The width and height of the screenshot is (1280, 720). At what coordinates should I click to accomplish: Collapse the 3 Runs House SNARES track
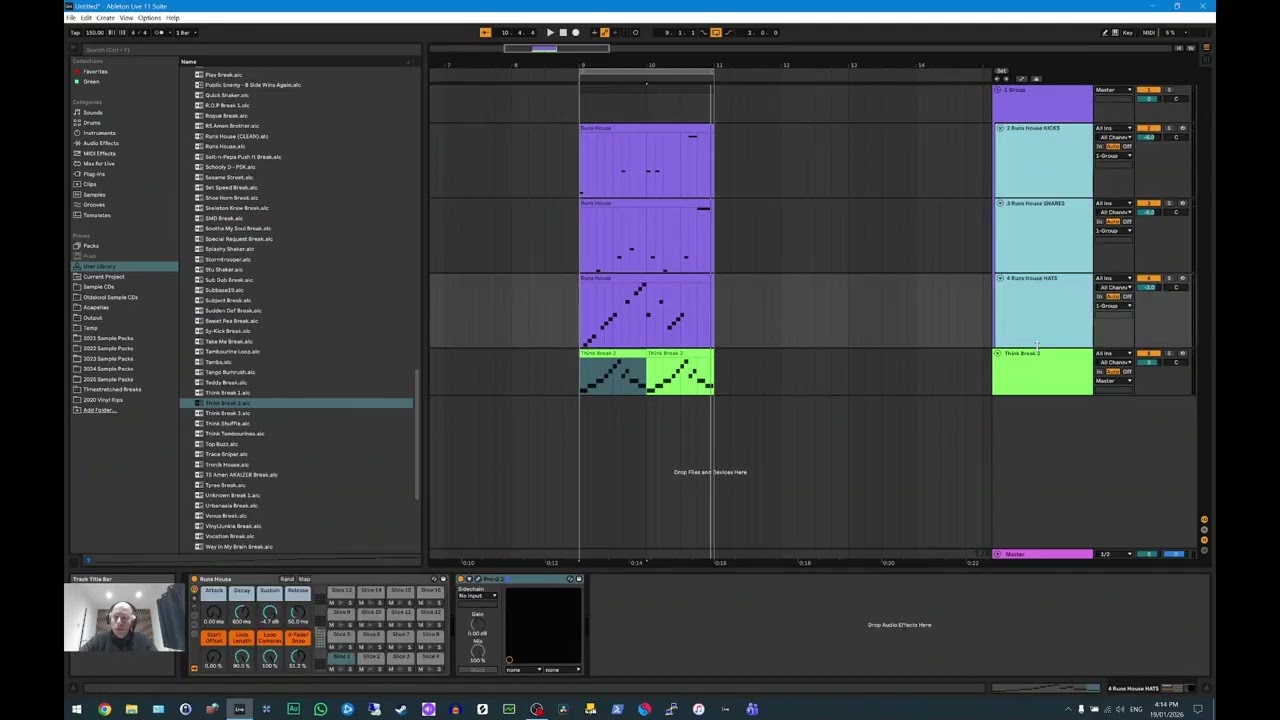(999, 203)
